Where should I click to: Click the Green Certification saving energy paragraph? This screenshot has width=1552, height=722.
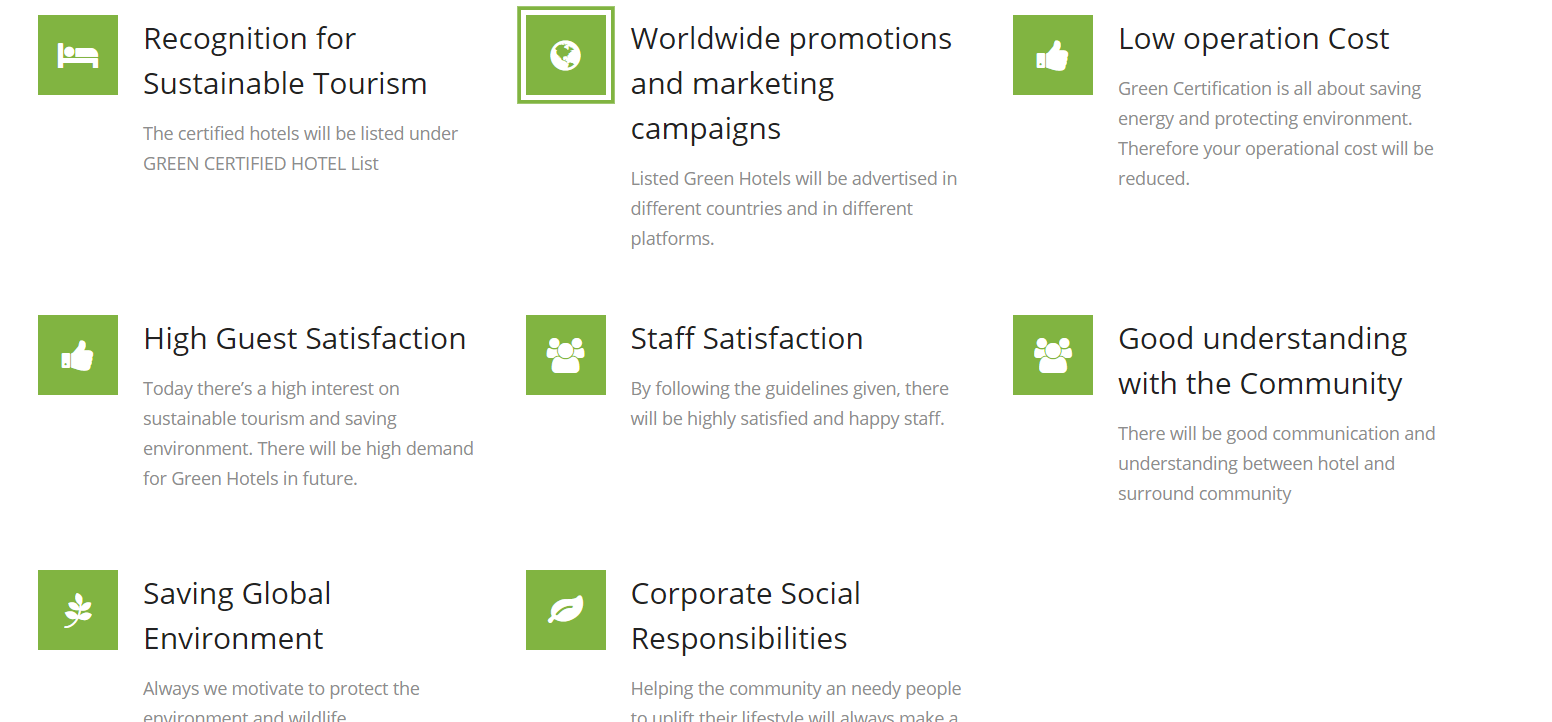coord(1275,133)
